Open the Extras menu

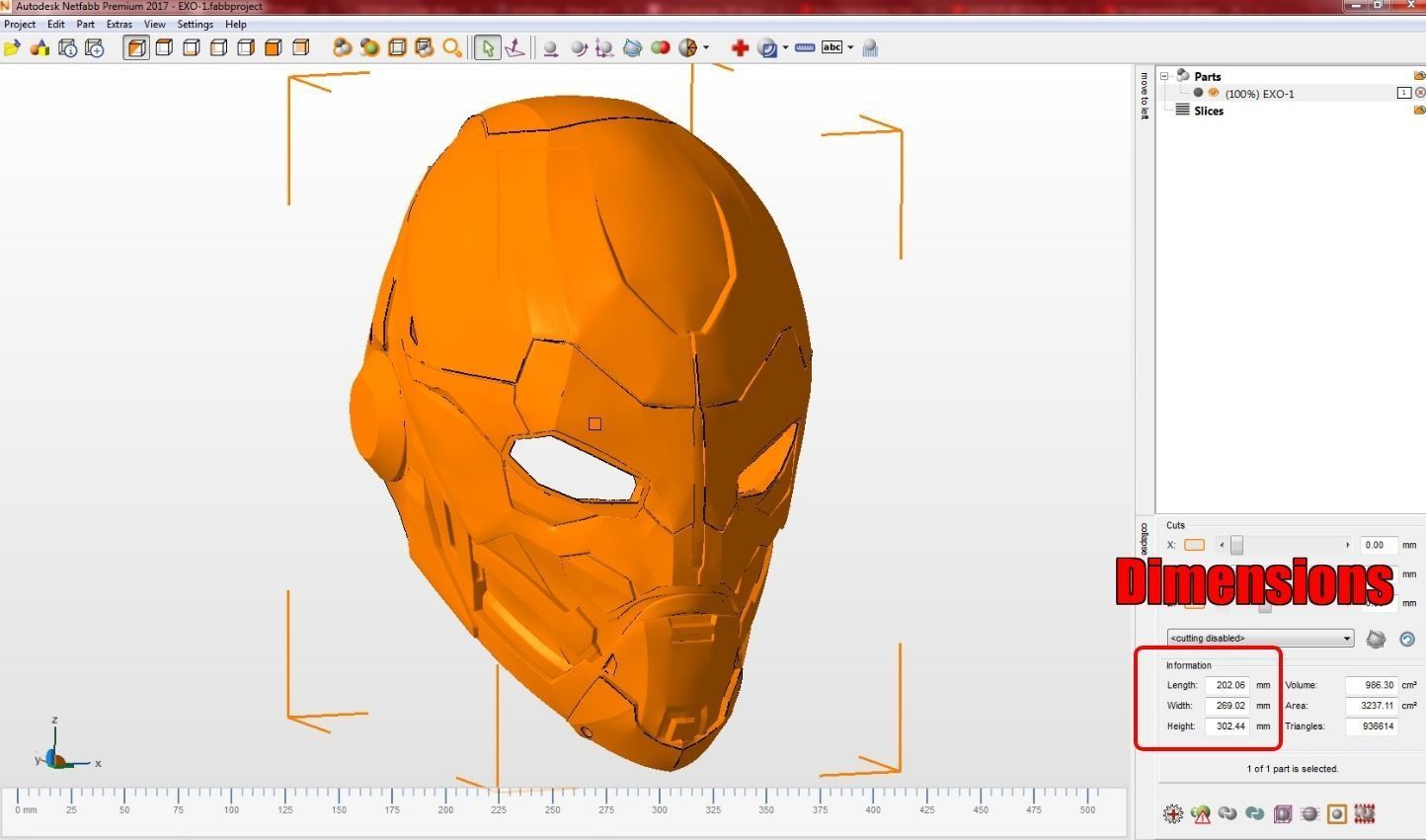coord(119,24)
